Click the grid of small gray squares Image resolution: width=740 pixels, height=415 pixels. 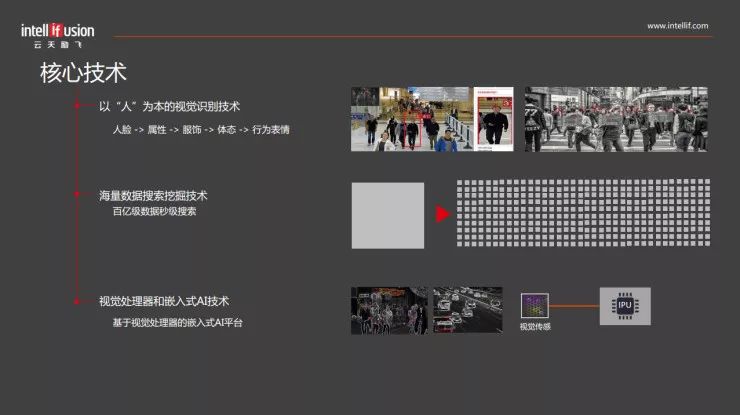click(x=583, y=212)
